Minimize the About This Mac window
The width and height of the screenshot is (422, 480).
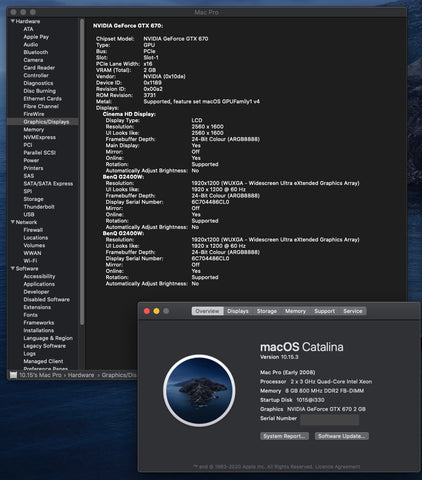[x=156, y=311]
